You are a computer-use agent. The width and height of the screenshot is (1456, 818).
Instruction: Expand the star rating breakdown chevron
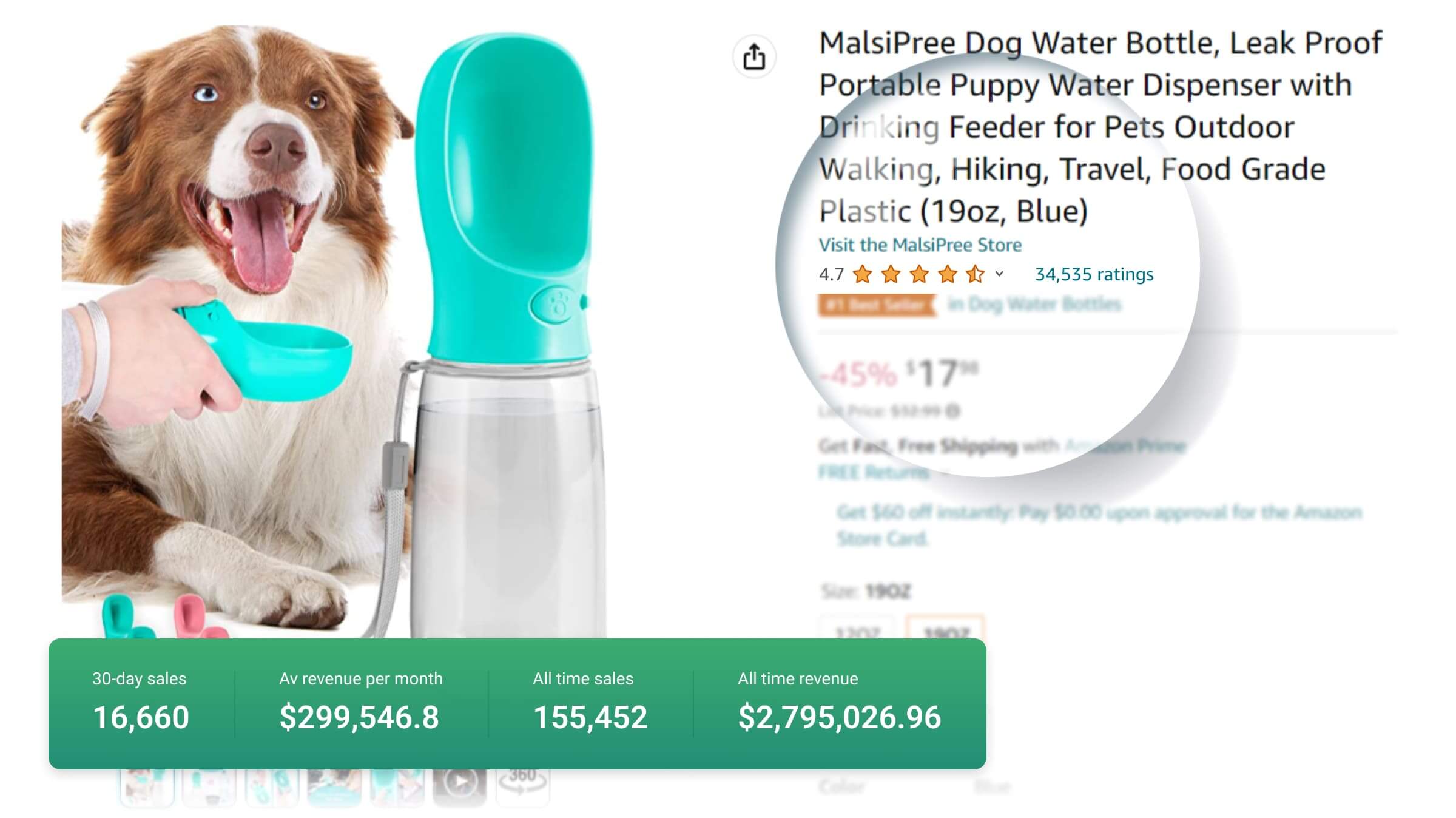(x=999, y=274)
